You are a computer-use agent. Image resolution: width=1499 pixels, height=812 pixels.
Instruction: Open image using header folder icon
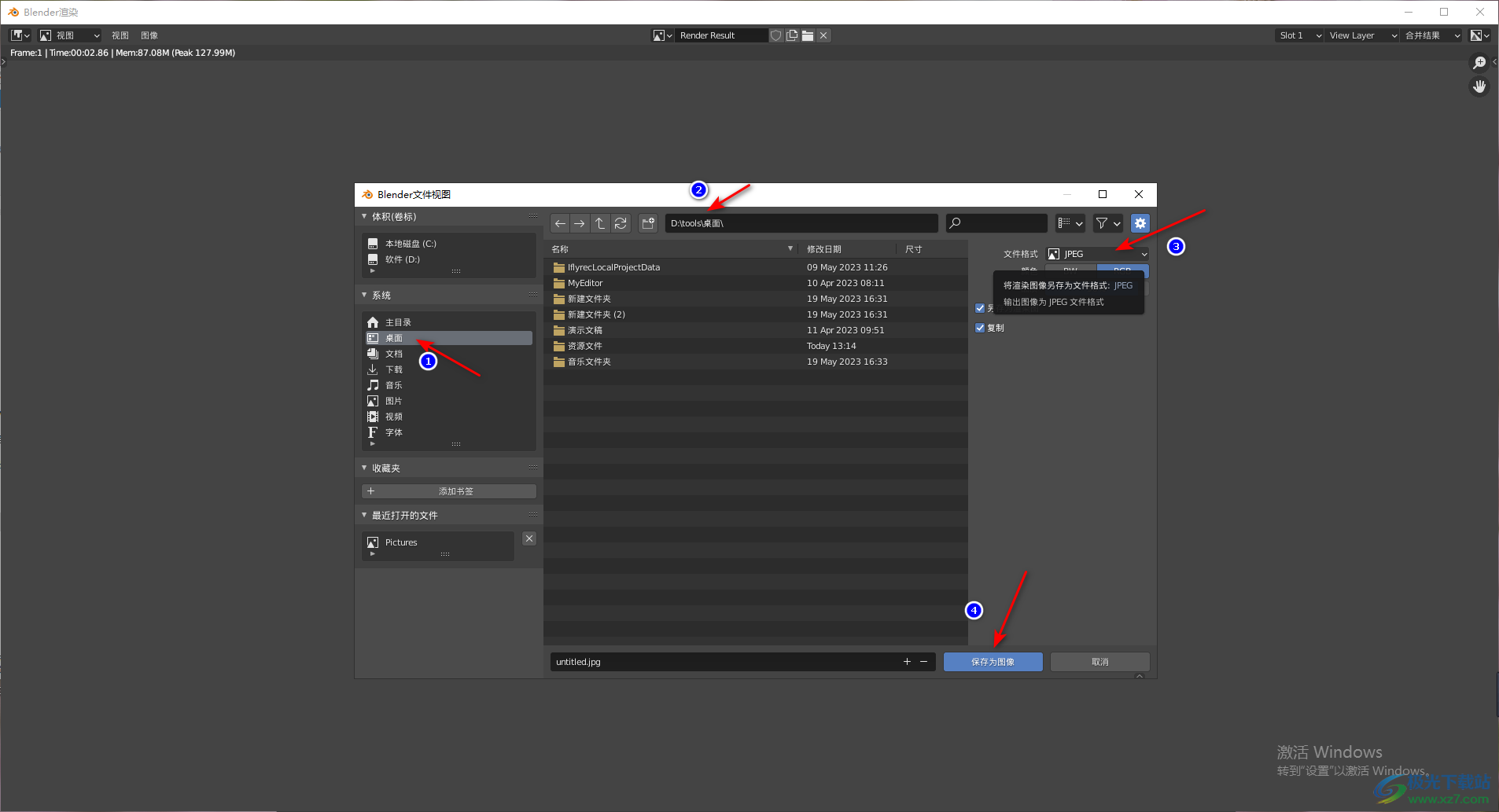tap(808, 35)
